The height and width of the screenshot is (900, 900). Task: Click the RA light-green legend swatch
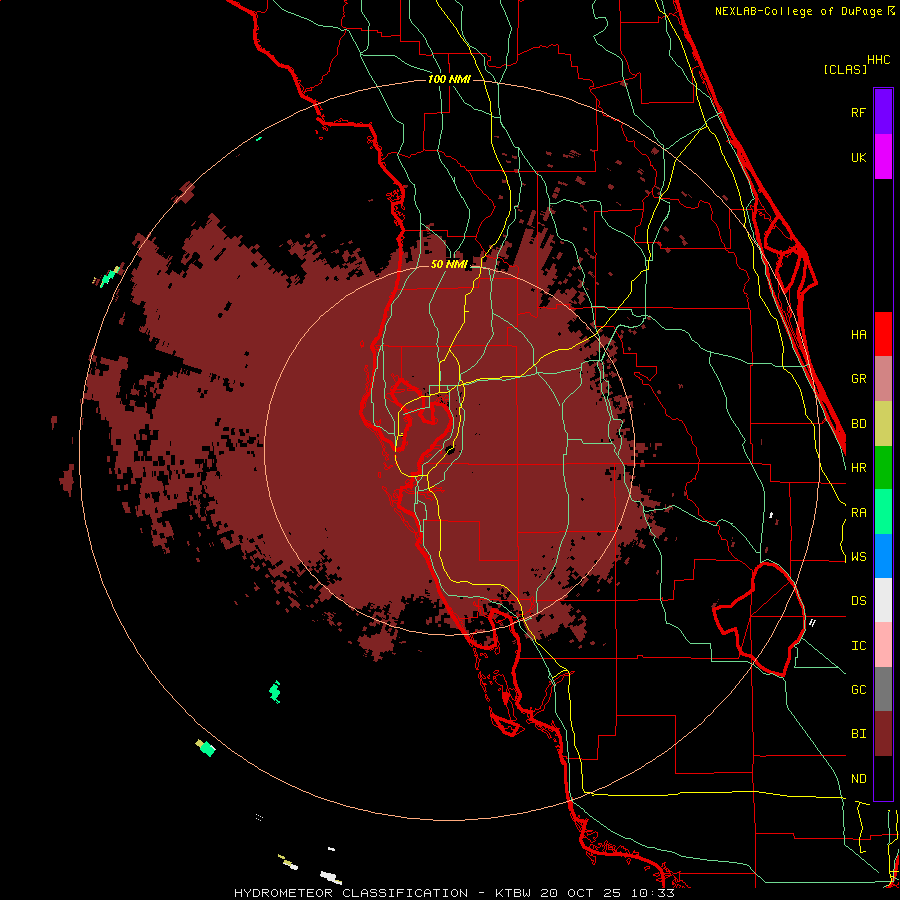tap(883, 512)
